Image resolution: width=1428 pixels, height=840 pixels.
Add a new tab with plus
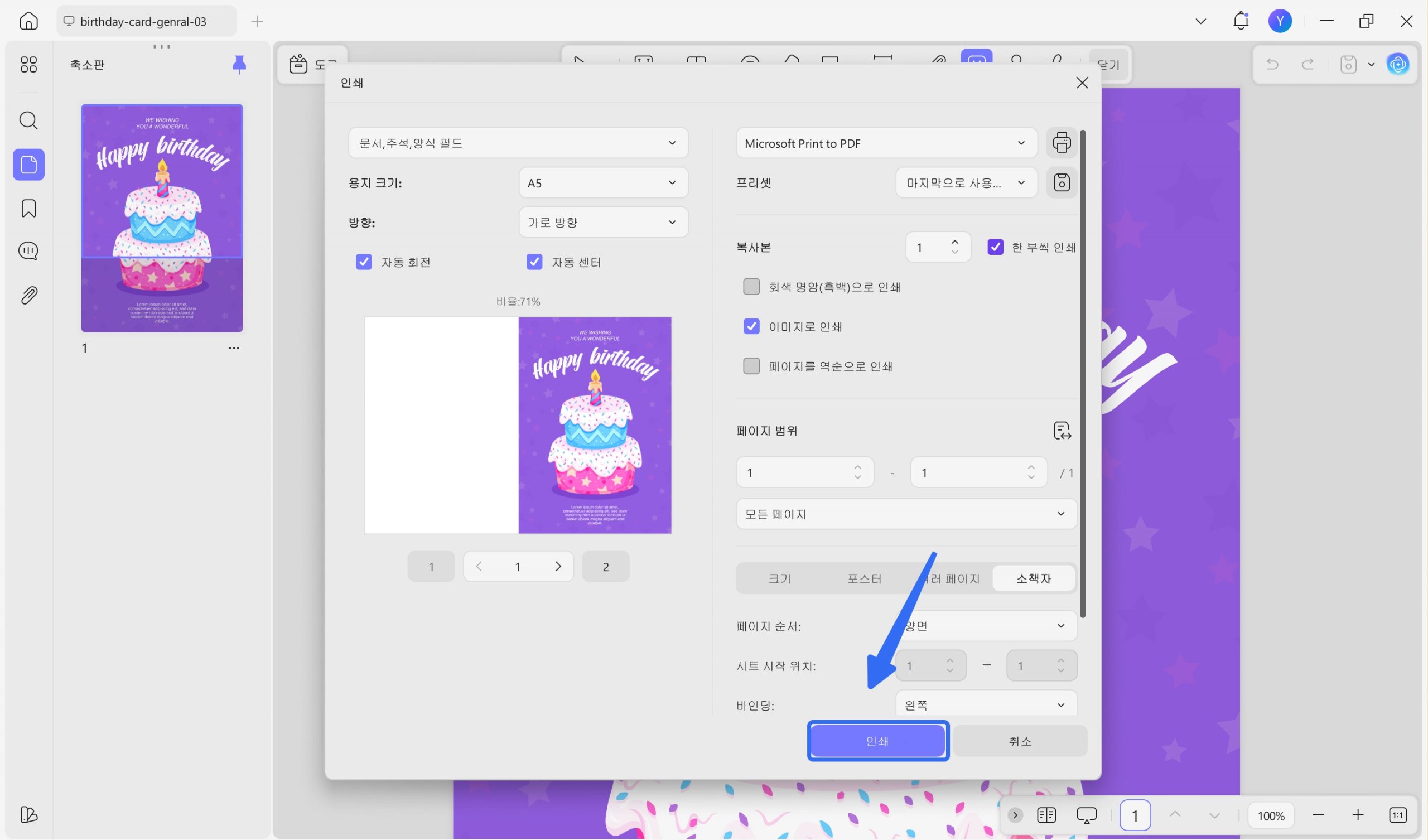[x=257, y=21]
